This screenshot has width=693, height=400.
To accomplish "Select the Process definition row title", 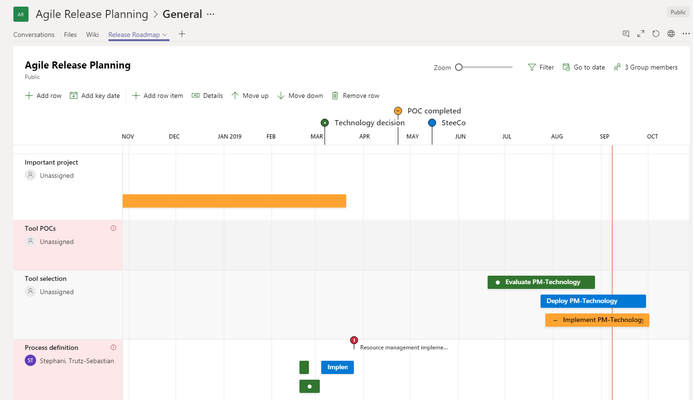I will [51, 347].
